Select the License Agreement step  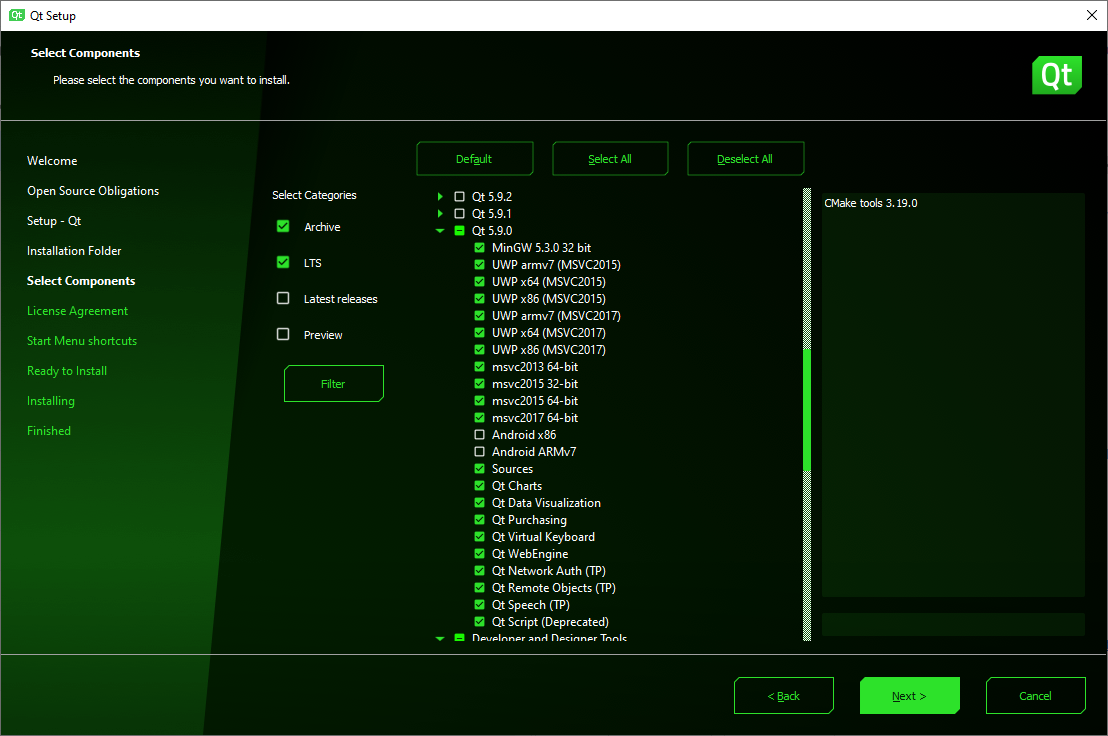click(x=77, y=311)
